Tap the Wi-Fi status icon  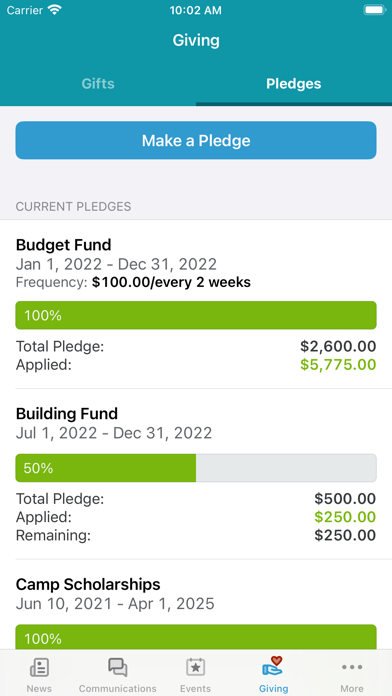(55, 10)
